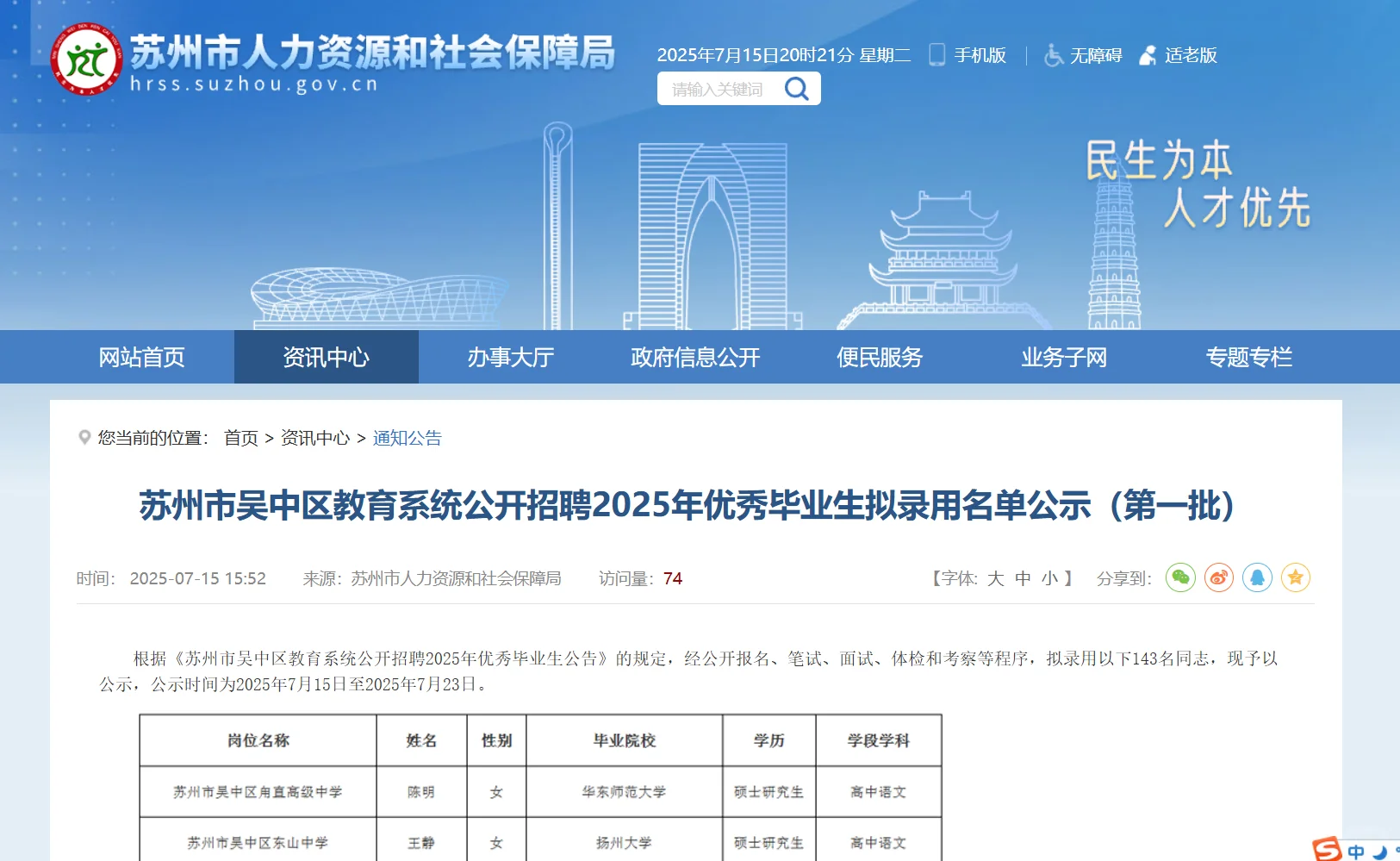Open the 无障碍 link
Image resolution: width=1400 pixels, height=861 pixels.
point(1096,55)
